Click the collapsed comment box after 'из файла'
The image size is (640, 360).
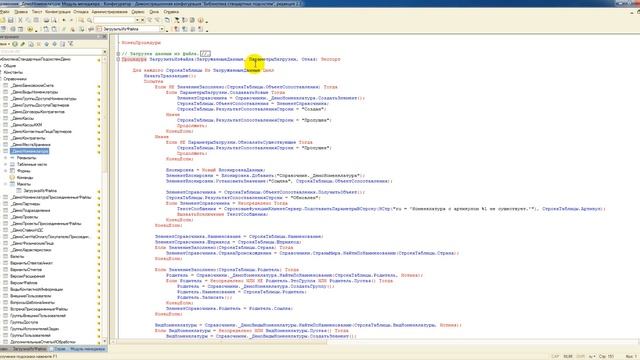(x=205, y=53)
